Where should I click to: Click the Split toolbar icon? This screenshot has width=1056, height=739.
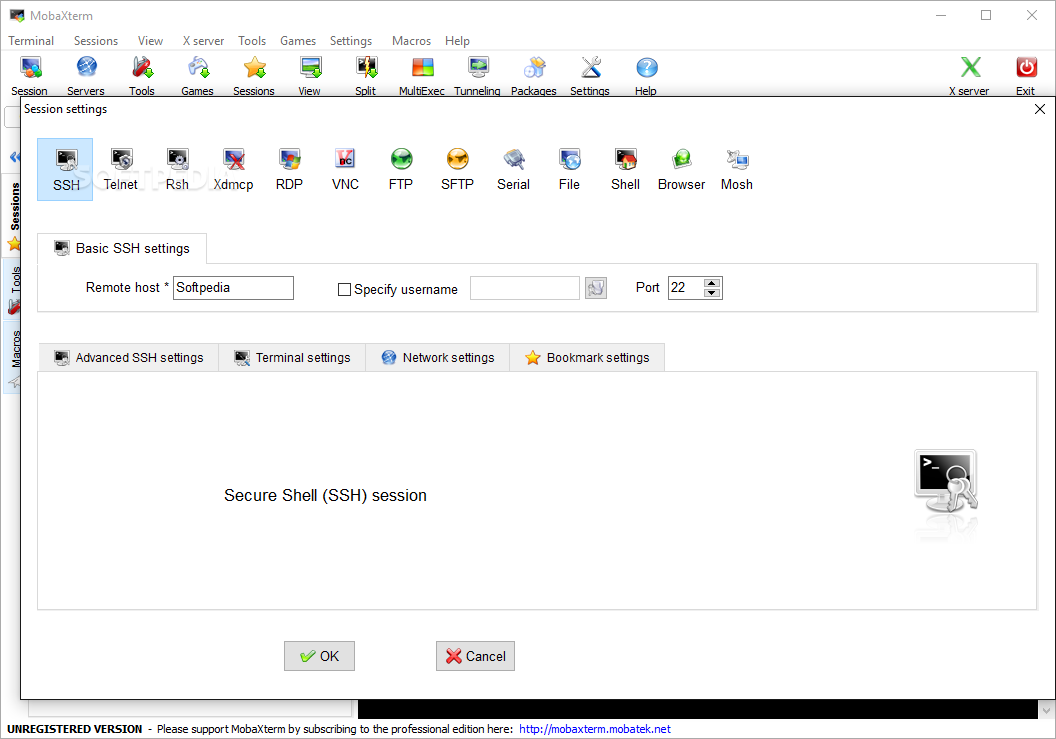click(x=366, y=75)
